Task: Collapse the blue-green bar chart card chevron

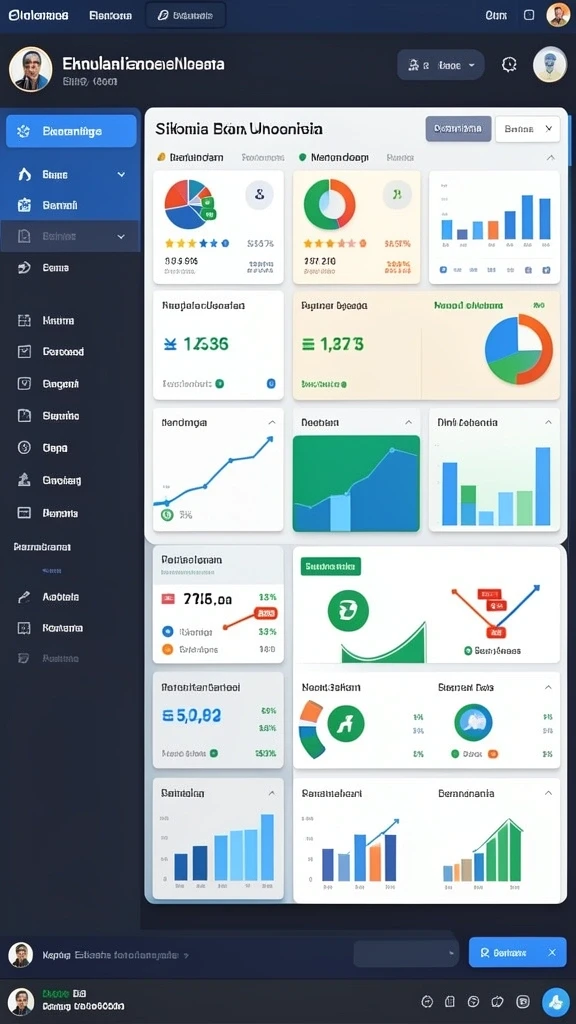Action: (548, 423)
